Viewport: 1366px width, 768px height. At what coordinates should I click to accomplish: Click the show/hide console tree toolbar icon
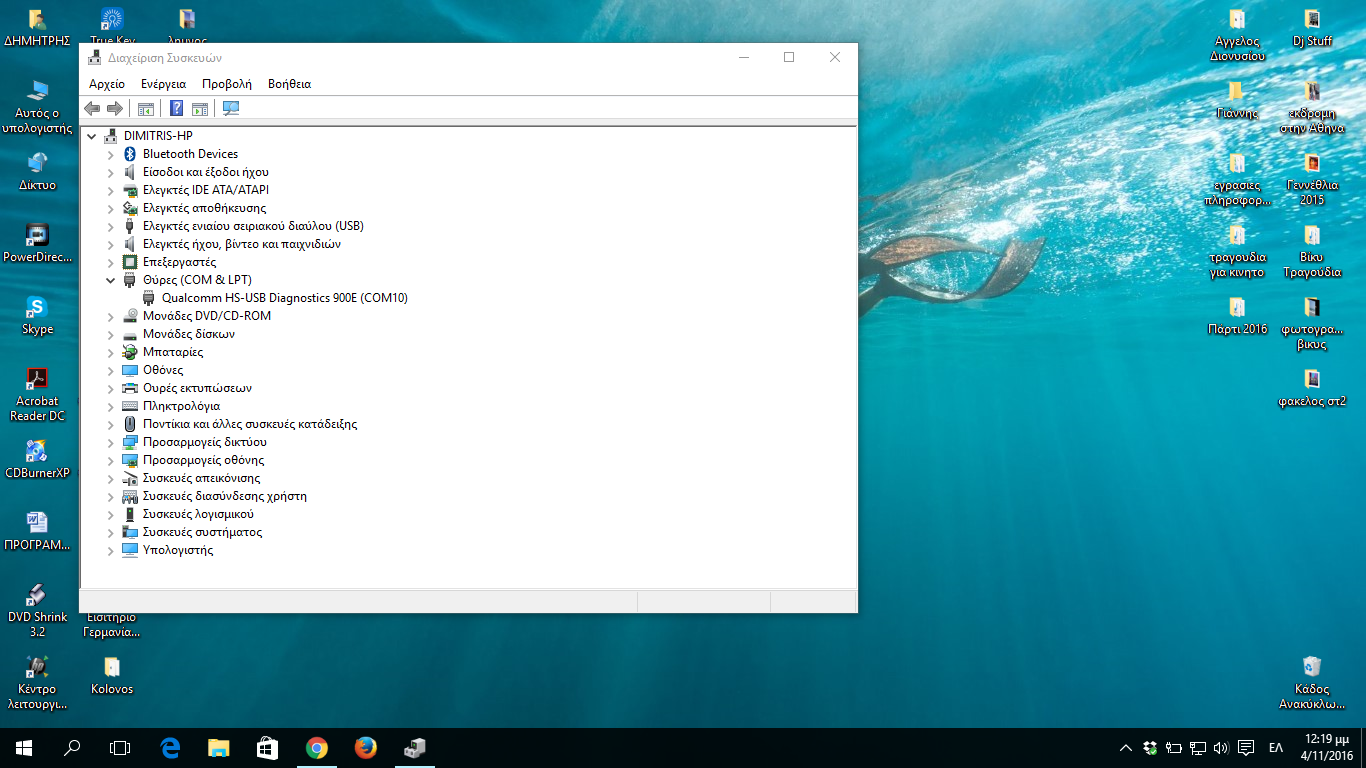point(146,109)
